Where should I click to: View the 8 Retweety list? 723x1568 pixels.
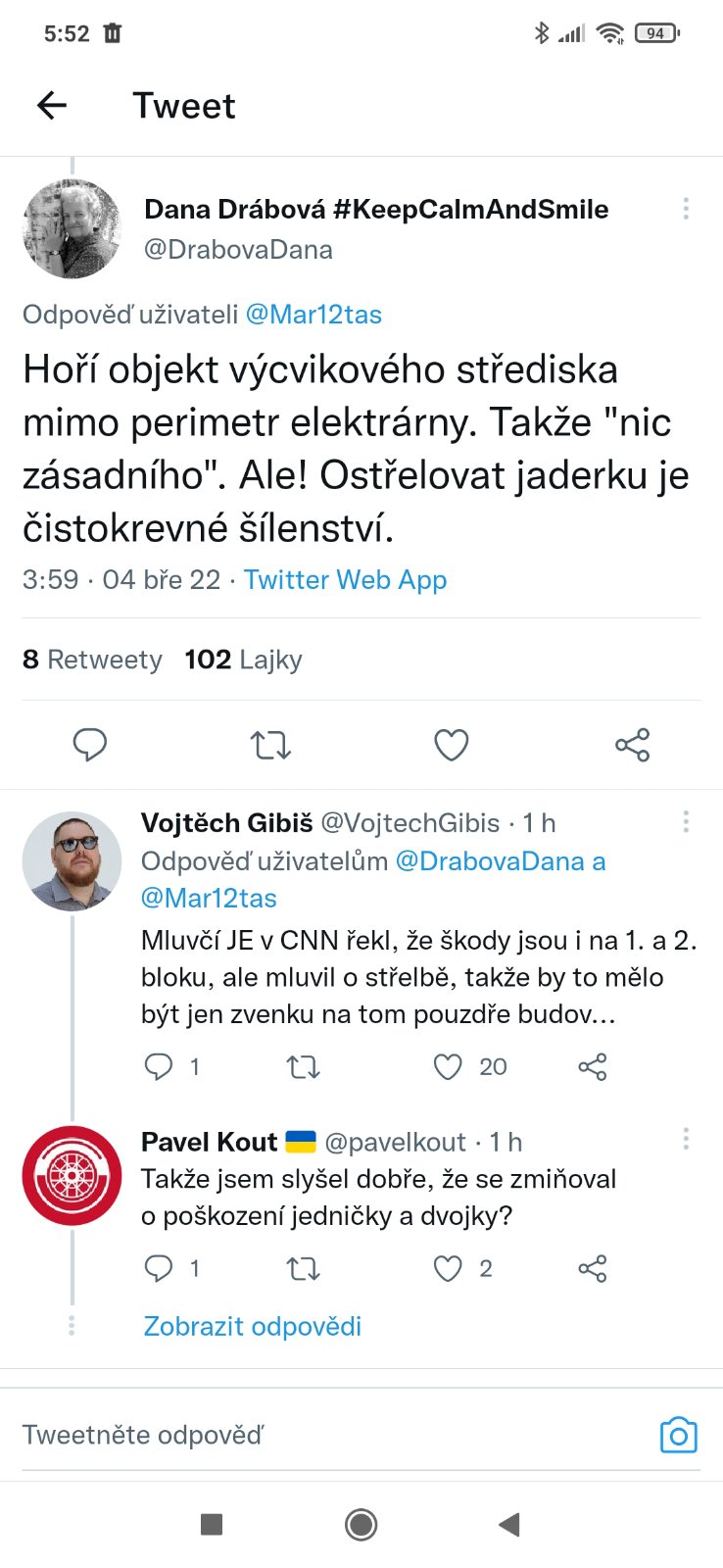(x=92, y=660)
